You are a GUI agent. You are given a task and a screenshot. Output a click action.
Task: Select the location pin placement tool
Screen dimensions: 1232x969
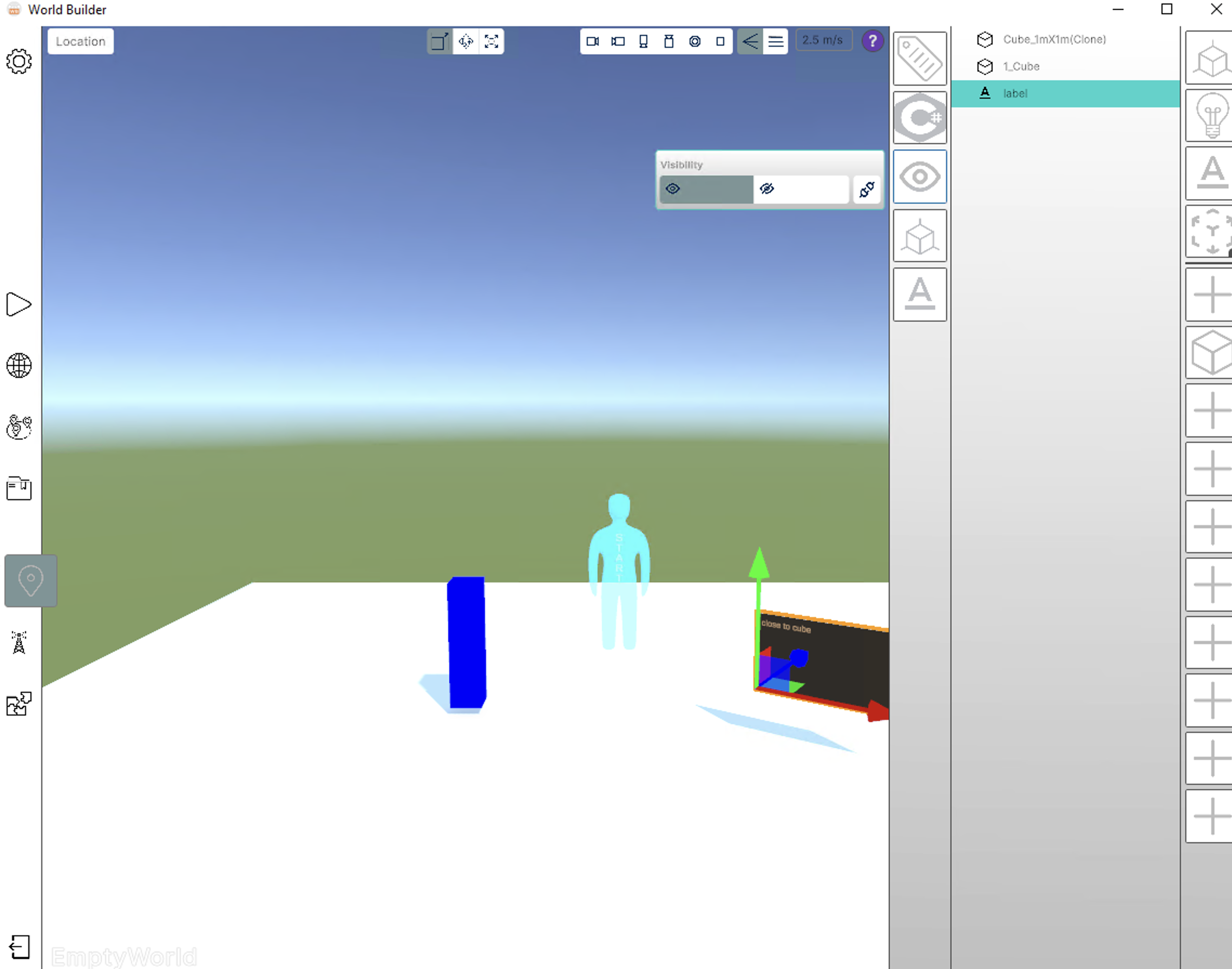pos(30,580)
